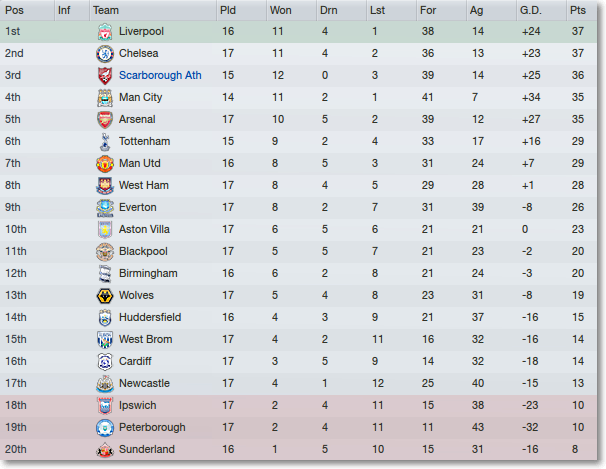Click the Liverpool club crest icon
The width and height of the screenshot is (606, 469).
[x=105, y=32]
